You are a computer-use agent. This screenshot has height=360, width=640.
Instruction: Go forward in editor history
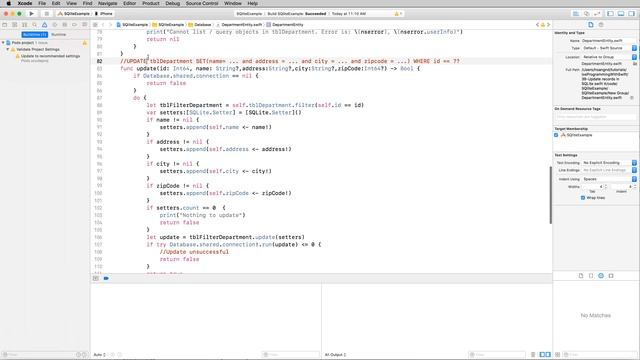[110, 25]
